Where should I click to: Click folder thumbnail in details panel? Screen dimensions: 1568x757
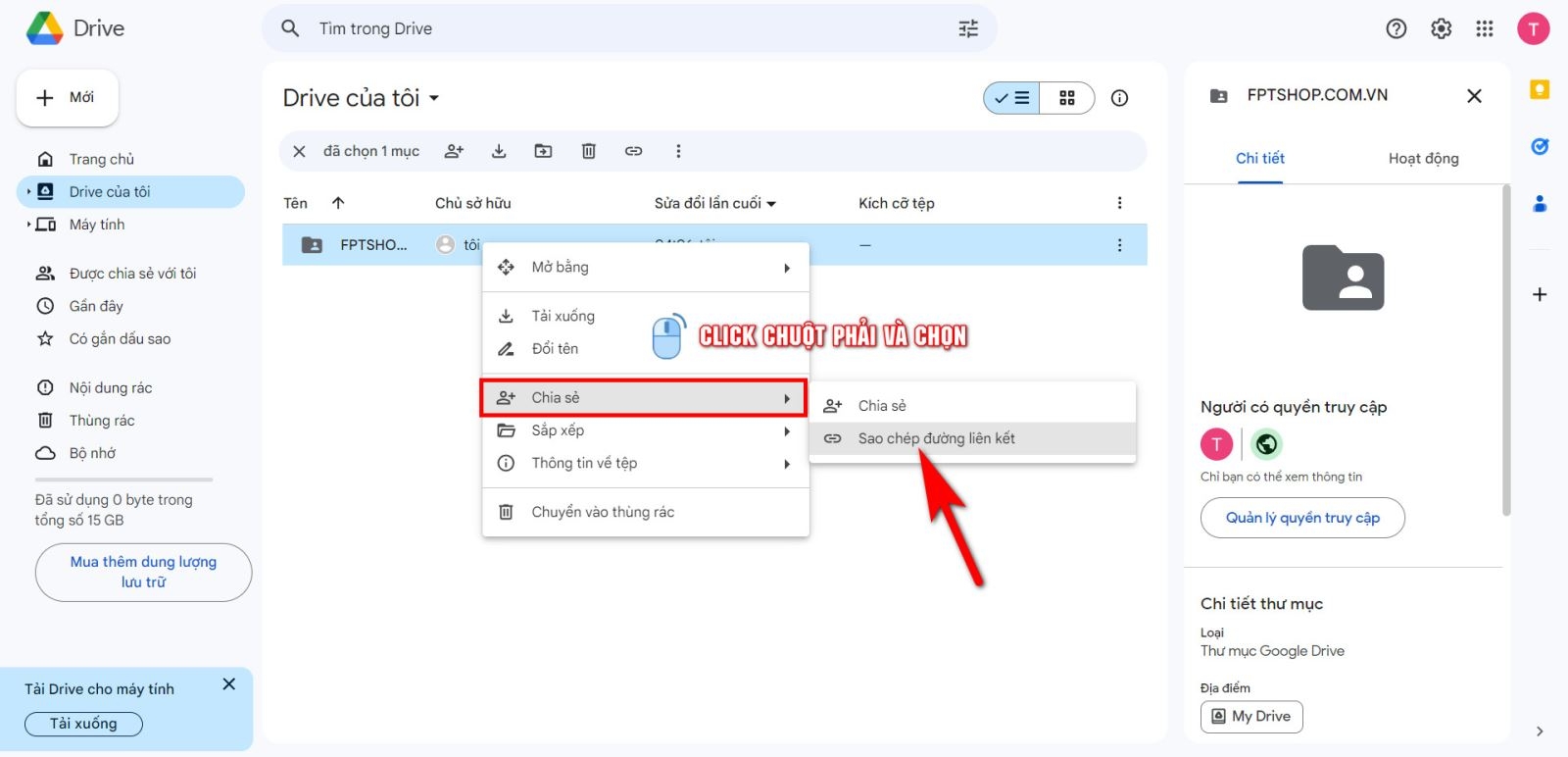(1343, 278)
